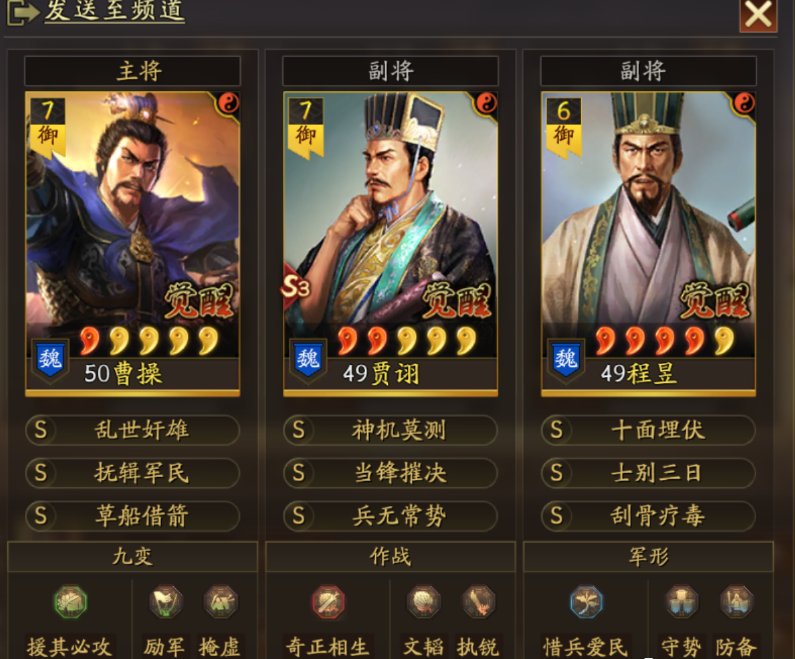Viewport: 795px width, 659px height.
Task: Open 程昱 general card portrait
Action: (648, 243)
